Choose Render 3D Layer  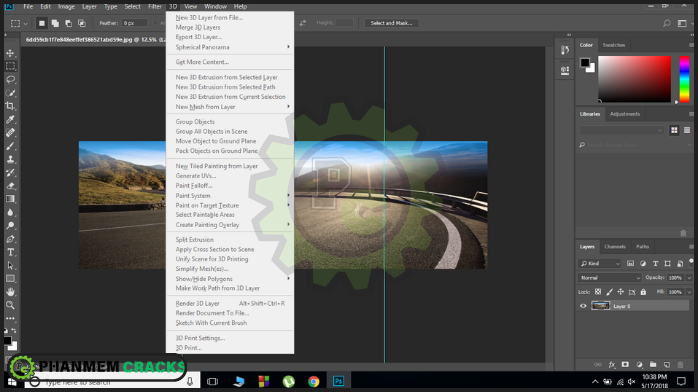point(230,303)
